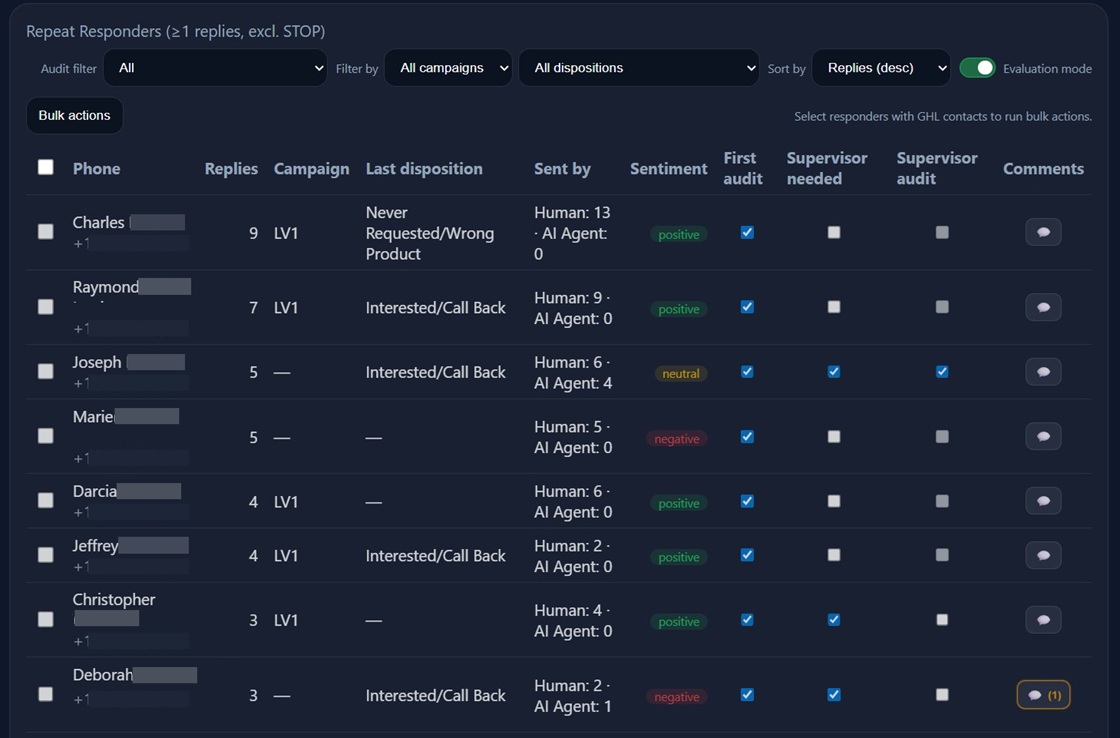Image resolution: width=1120 pixels, height=738 pixels.
Task: Check Supervisor needed for Marie
Action: coord(833,437)
